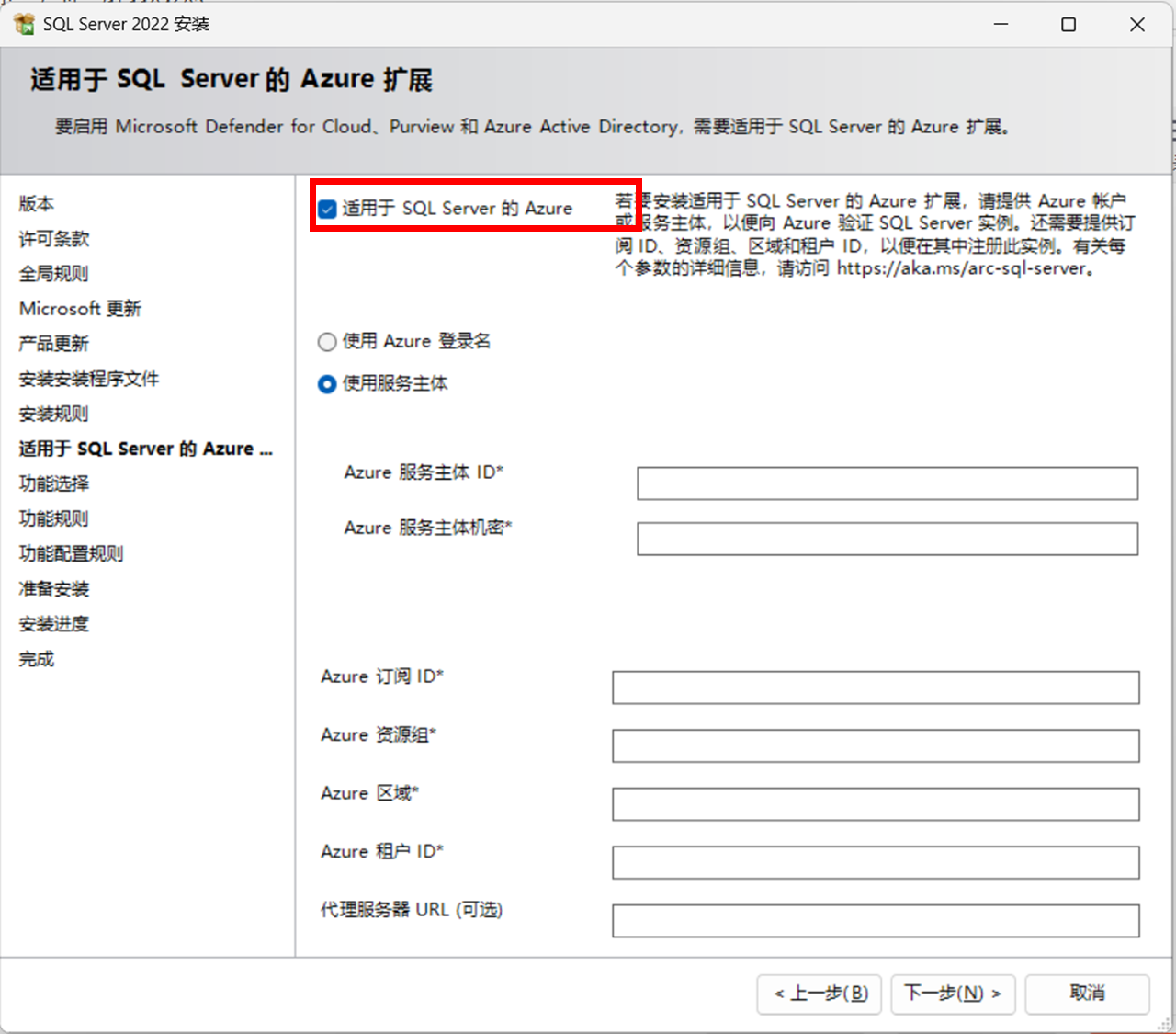
Task: Select the 使用服务主体 radio option
Action: point(327,384)
